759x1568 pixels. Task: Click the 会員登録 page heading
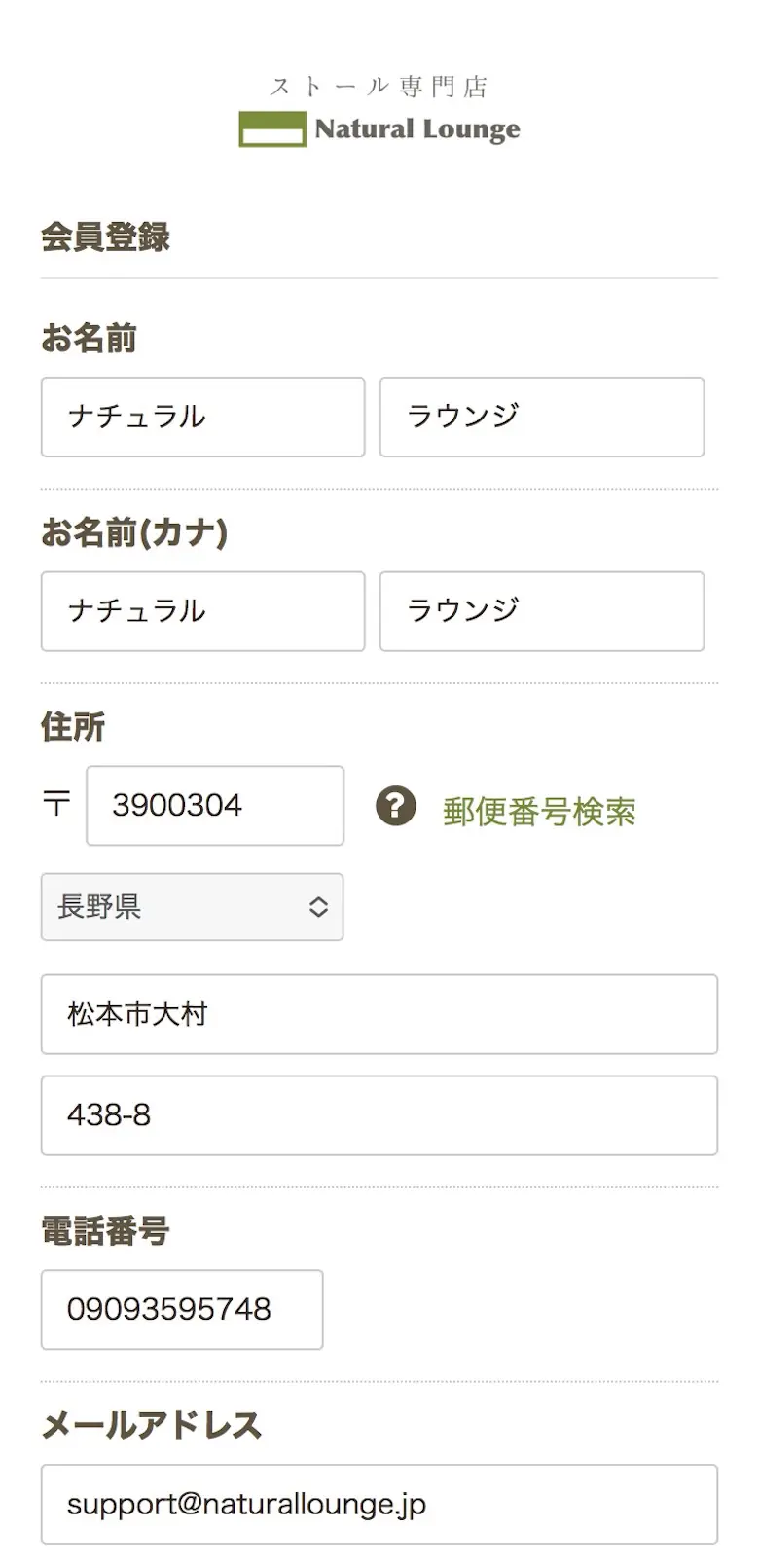105,237
